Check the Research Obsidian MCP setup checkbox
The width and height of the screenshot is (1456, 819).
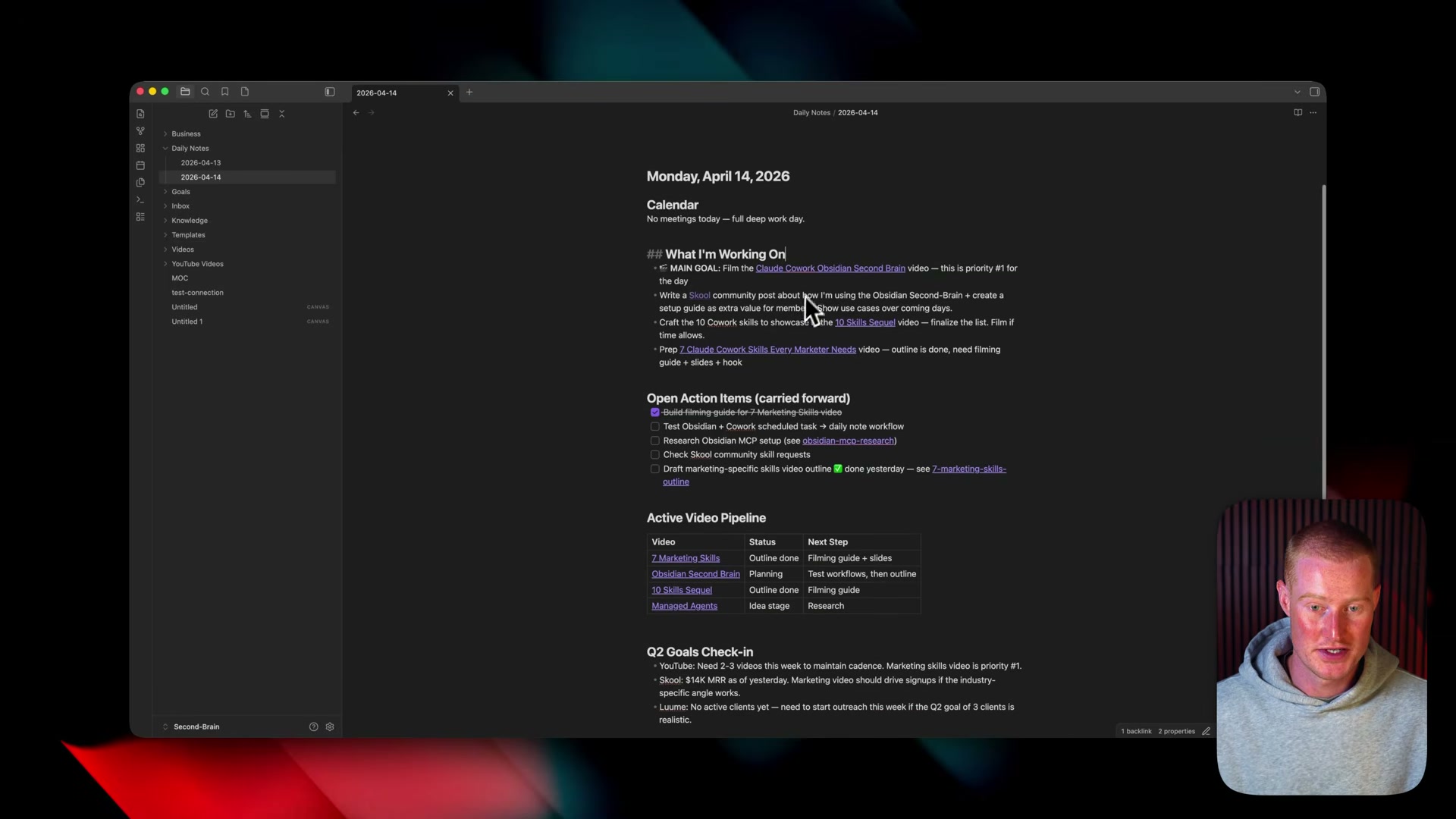point(654,441)
